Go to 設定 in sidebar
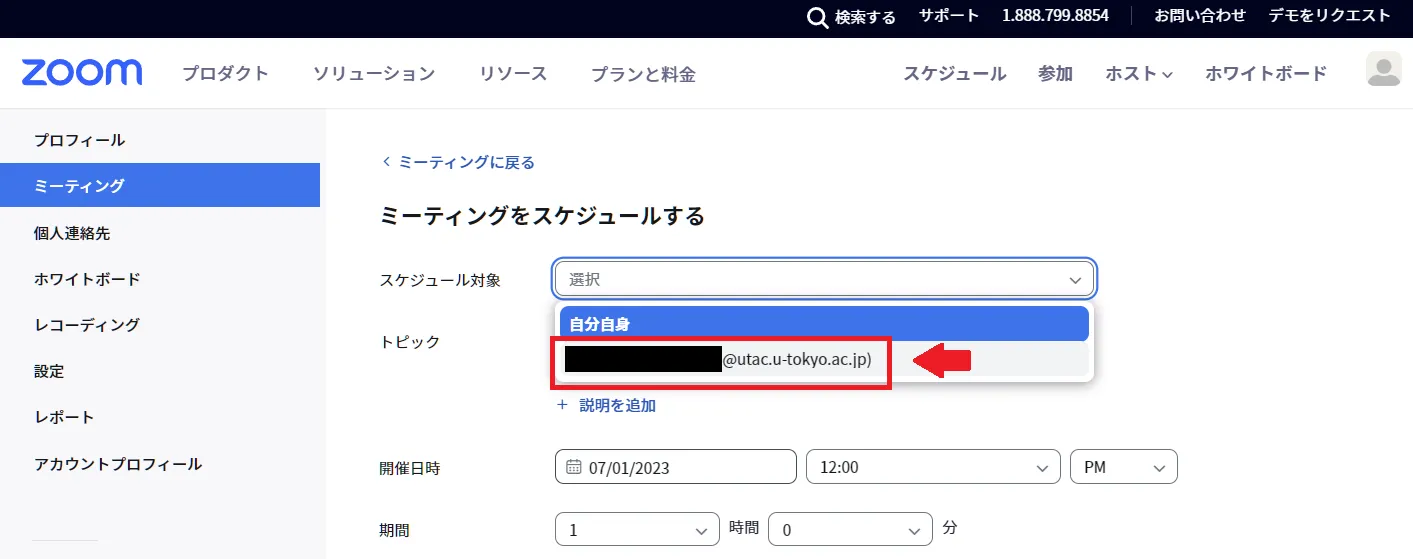1413x559 pixels. click(49, 371)
